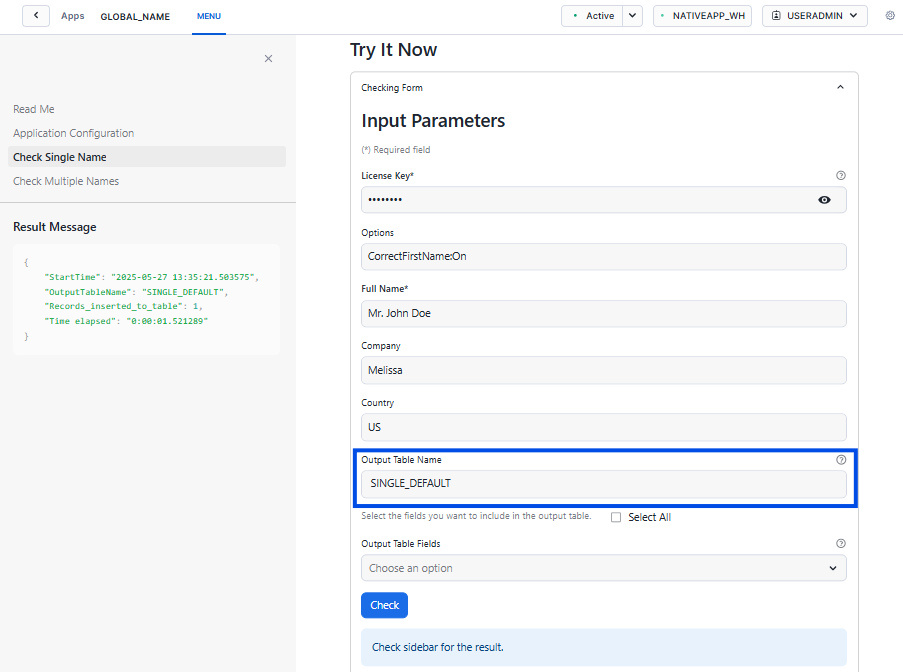This screenshot has height=672, width=903.
Task: Switch to the MENU tab
Action: point(208,16)
